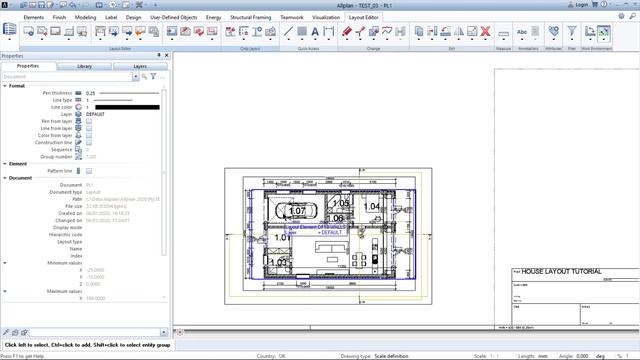This screenshot has width=640, height=360.
Task: Click the orange arrow layout icon
Action: 140,31
